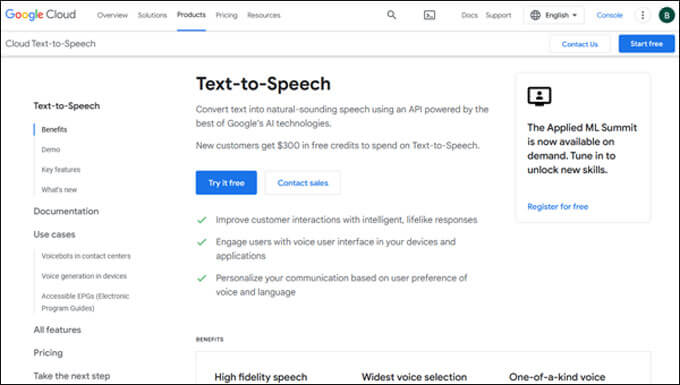Click the Contact sales button

pos(303,183)
